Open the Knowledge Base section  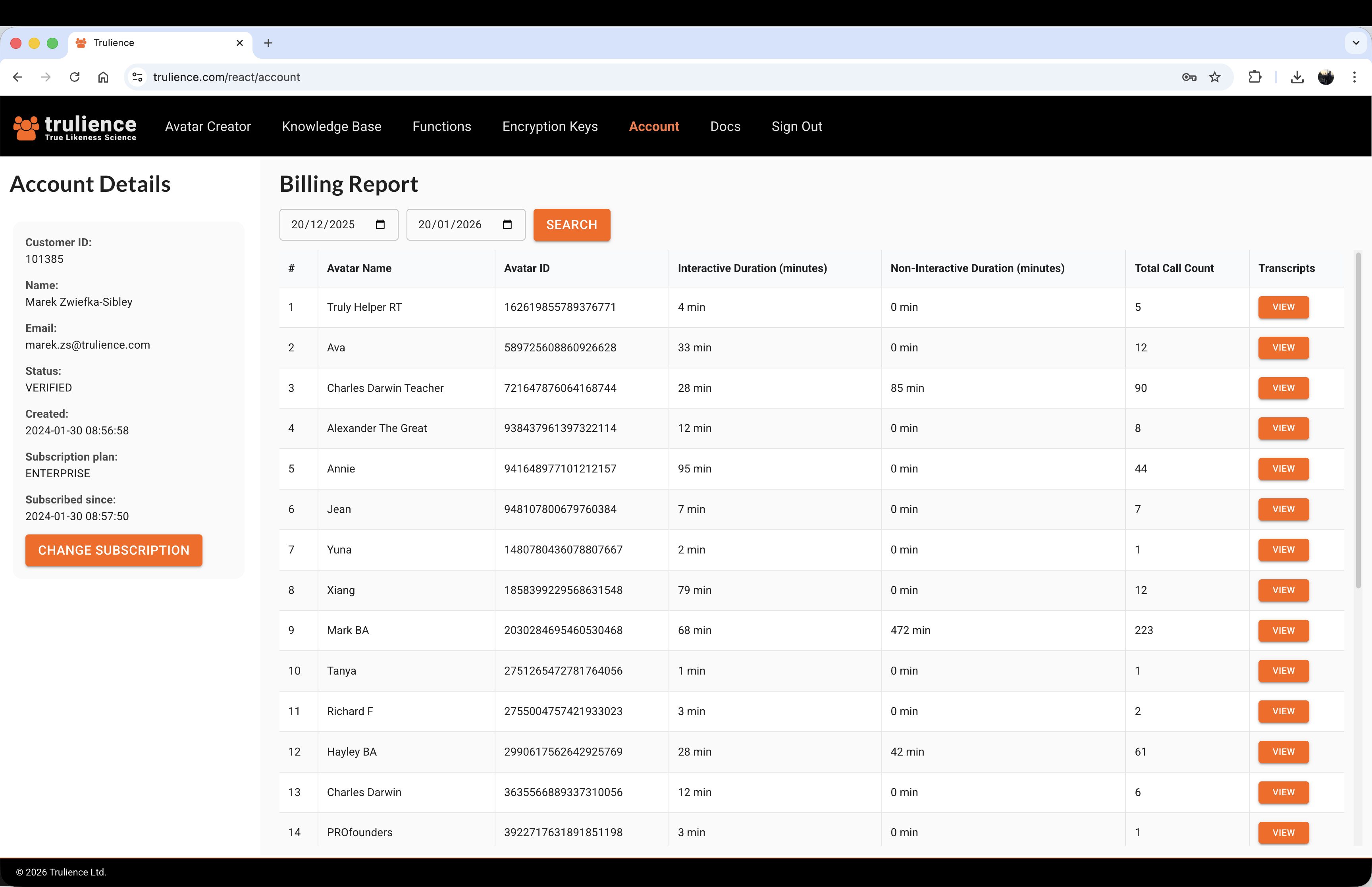331,126
